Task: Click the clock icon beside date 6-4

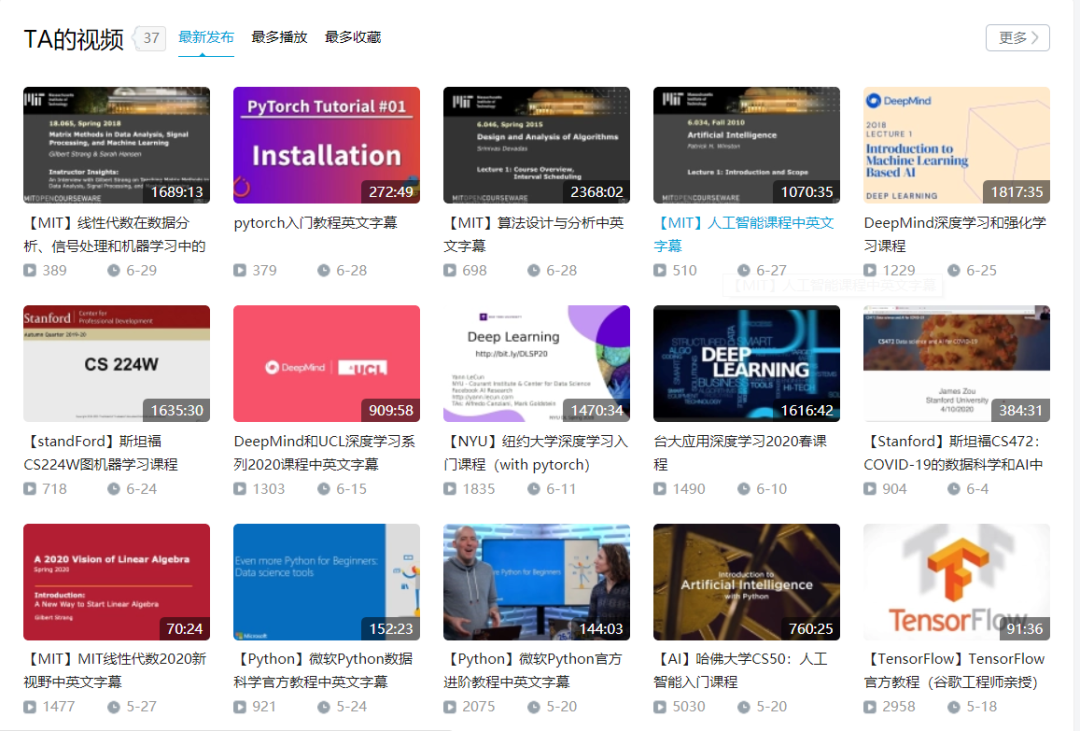Action: click(x=954, y=488)
